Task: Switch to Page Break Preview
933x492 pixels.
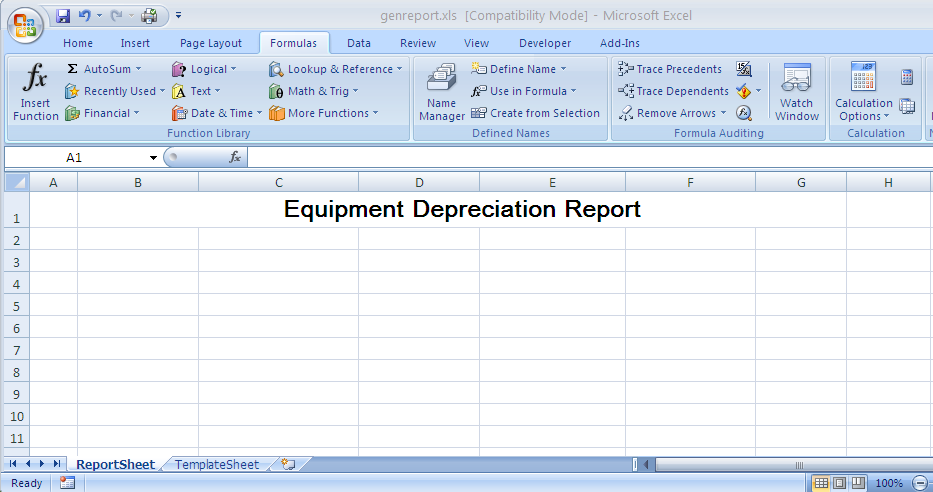Action: pyautogui.click(x=858, y=483)
